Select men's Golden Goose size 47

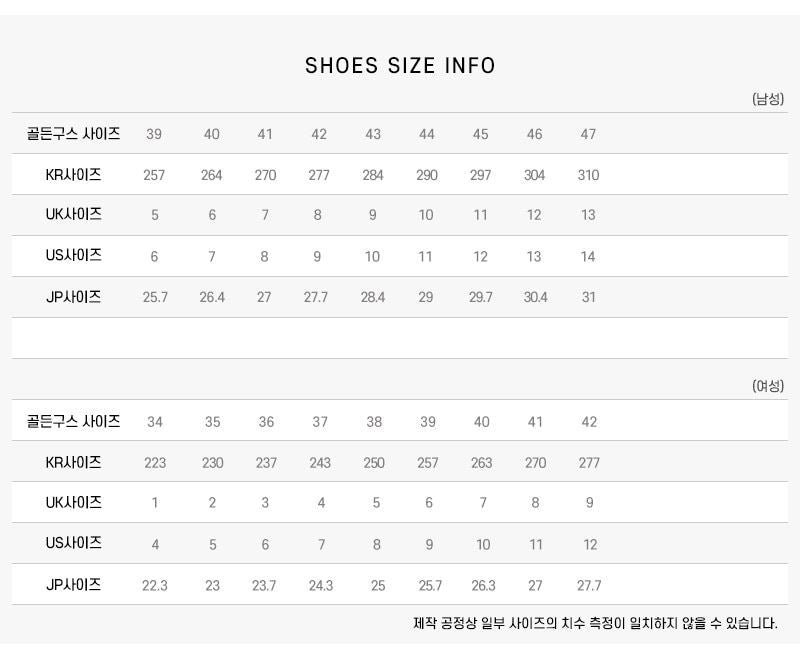tap(588, 134)
